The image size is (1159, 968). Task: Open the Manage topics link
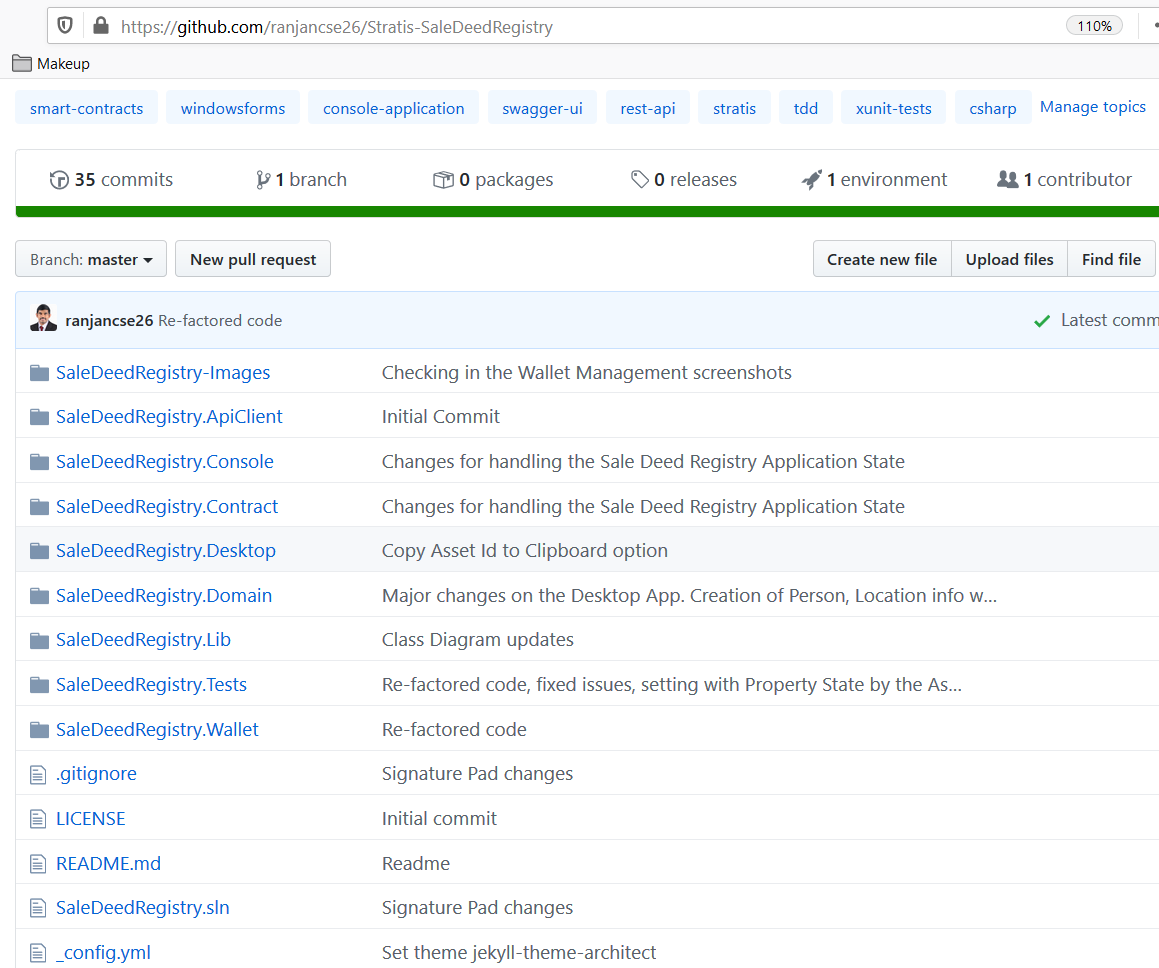click(1092, 107)
